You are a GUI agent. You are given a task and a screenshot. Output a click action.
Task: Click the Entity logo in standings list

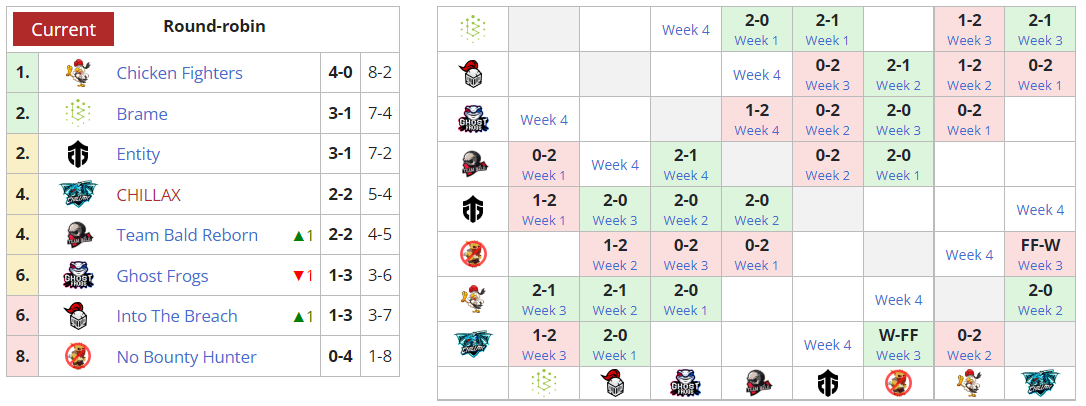click(x=79, y=154)
